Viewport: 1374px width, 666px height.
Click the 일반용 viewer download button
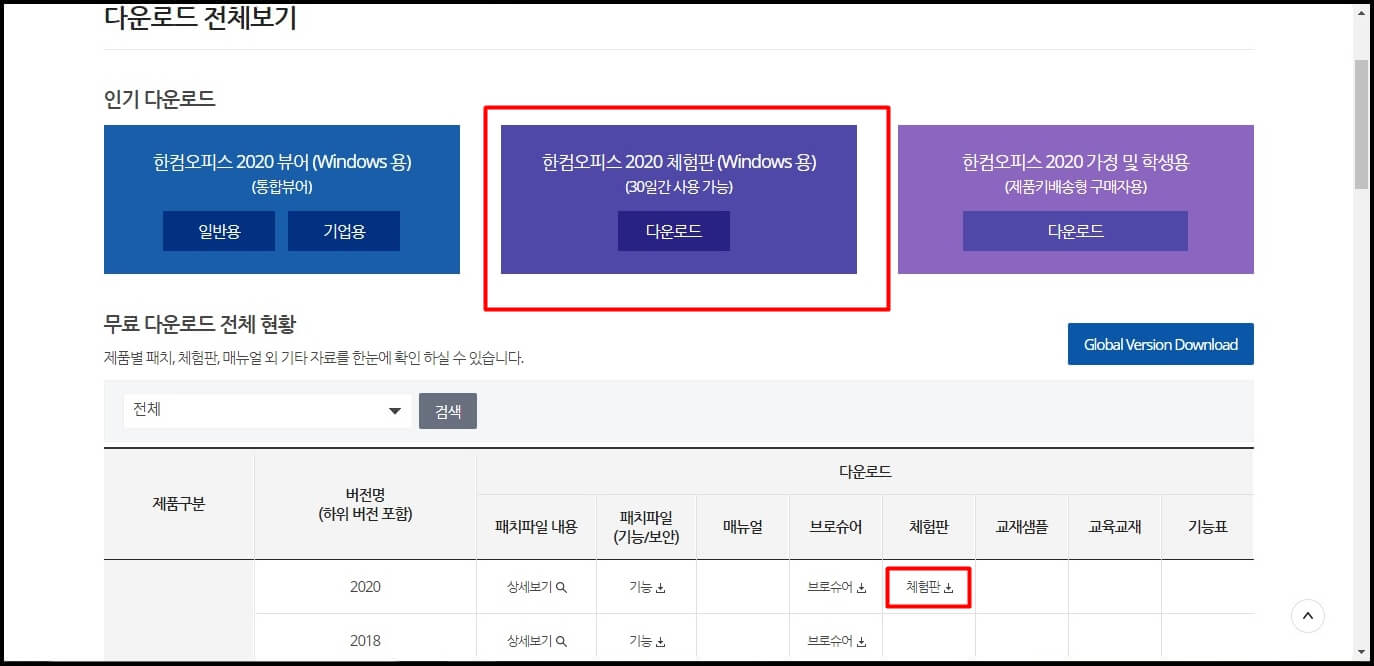tap(219, 231)
